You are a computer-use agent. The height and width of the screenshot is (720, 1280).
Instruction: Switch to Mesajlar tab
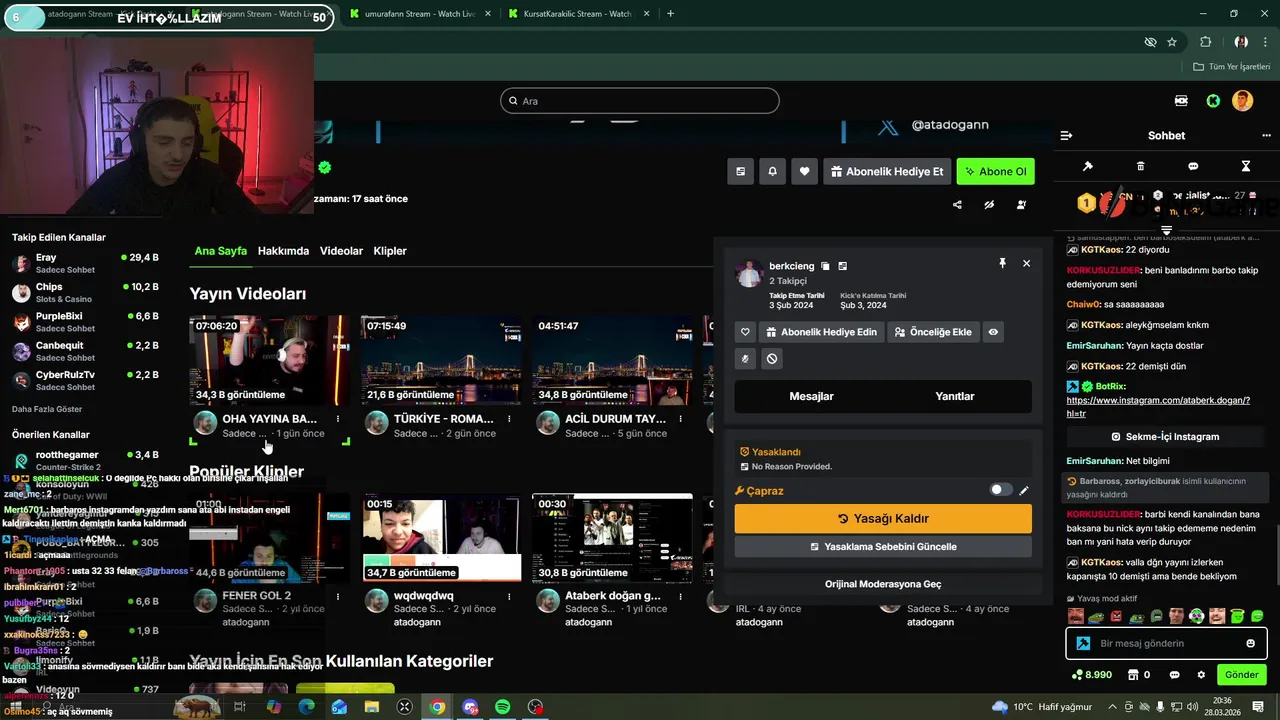811,396
